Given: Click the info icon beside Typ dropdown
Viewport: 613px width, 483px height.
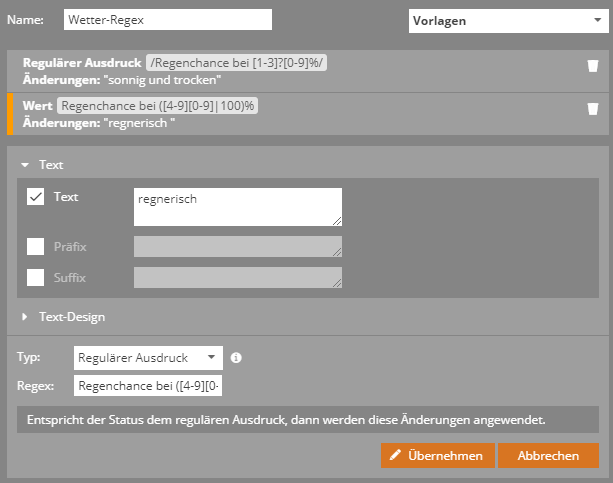Looking at the screenshot, I should [x=236, y=357].
